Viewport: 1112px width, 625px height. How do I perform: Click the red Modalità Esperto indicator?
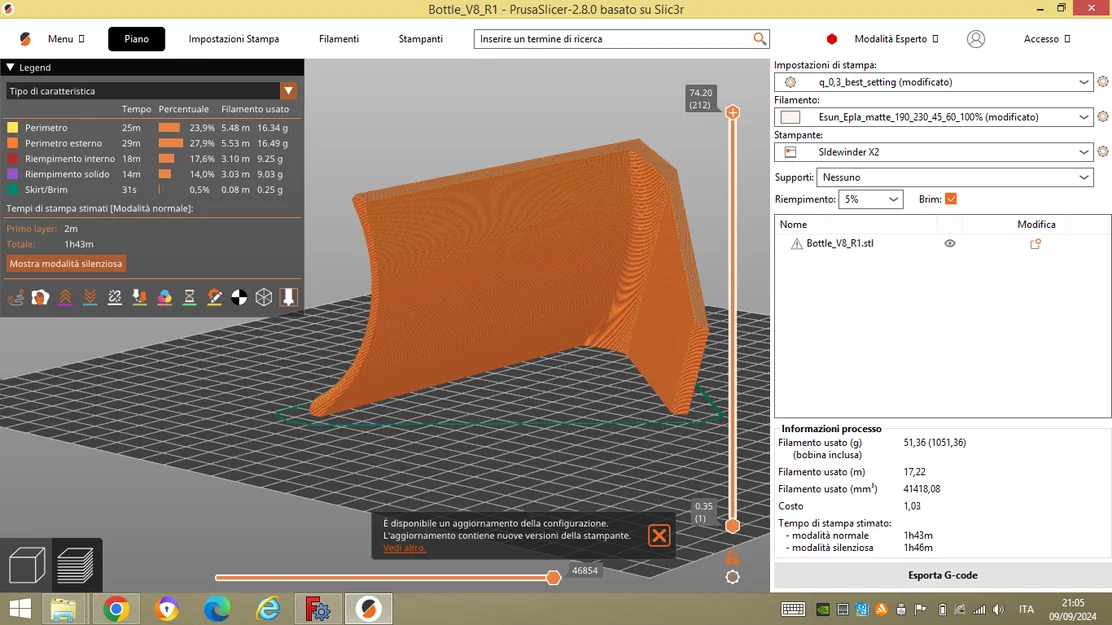coord(832,39)
